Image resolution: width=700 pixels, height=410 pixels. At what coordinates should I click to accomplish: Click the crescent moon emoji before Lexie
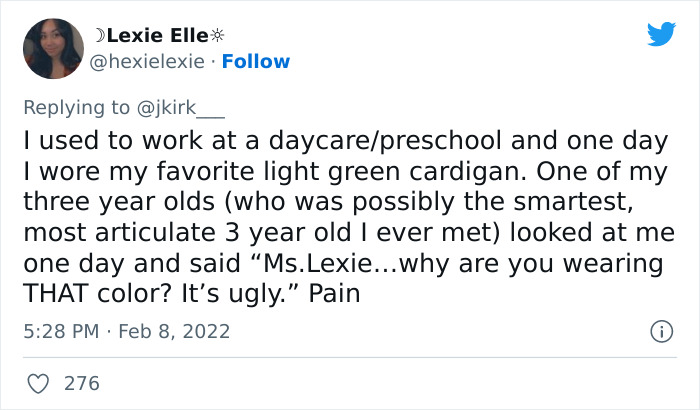pyautogui.click(x=98, y=34)
